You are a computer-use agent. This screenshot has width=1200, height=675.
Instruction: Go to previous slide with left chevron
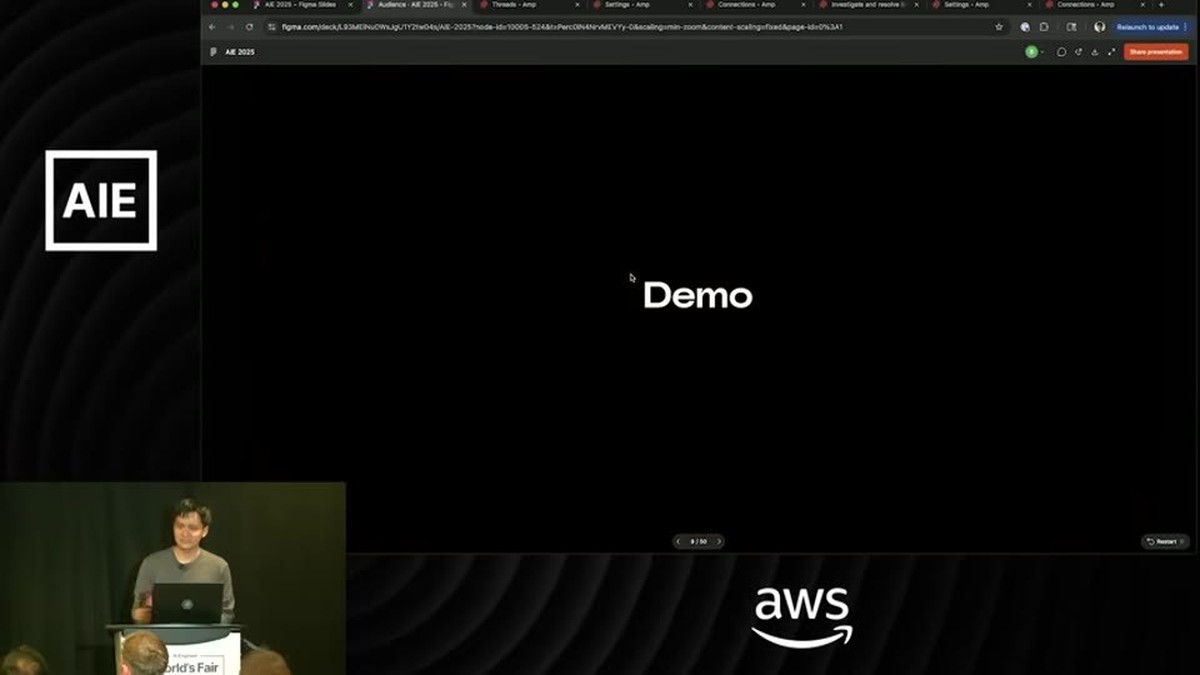[x=679, y=541]
